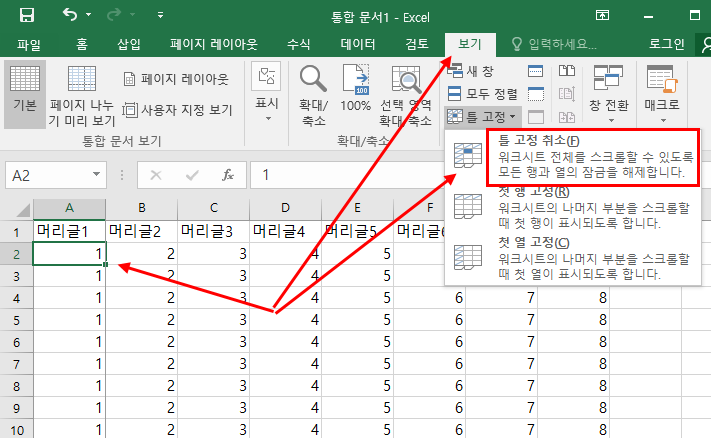Select row 10 header

[x=16, y=430]
